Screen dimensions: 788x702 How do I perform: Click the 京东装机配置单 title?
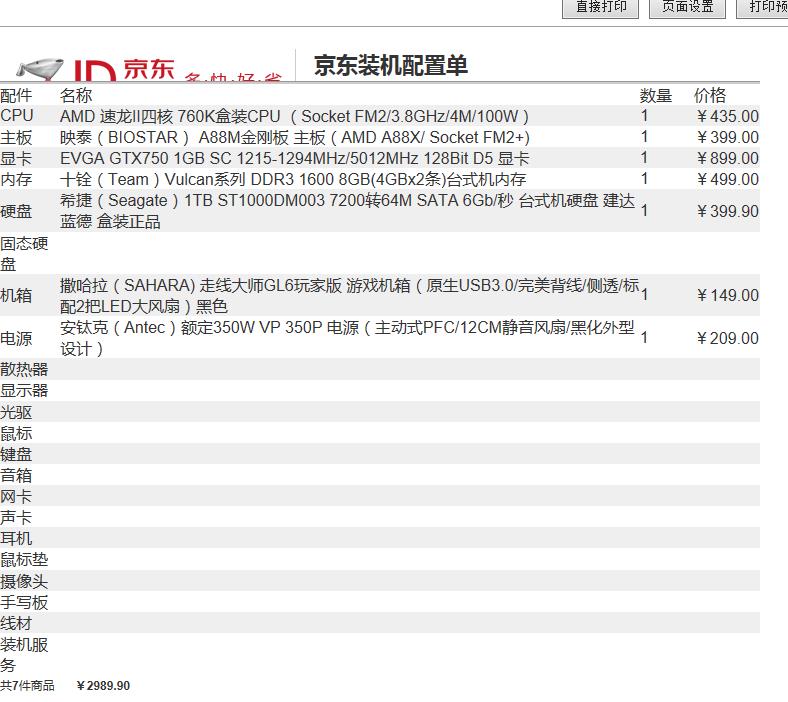click(390, 65)
